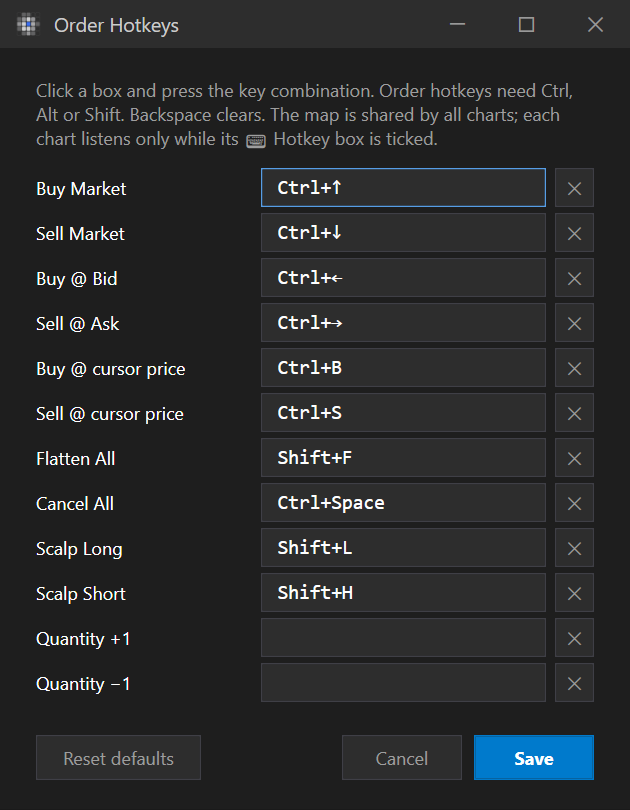630x810 pixels.
Task: Minimize the Order Hotkeys window
Action: point(458,24)
